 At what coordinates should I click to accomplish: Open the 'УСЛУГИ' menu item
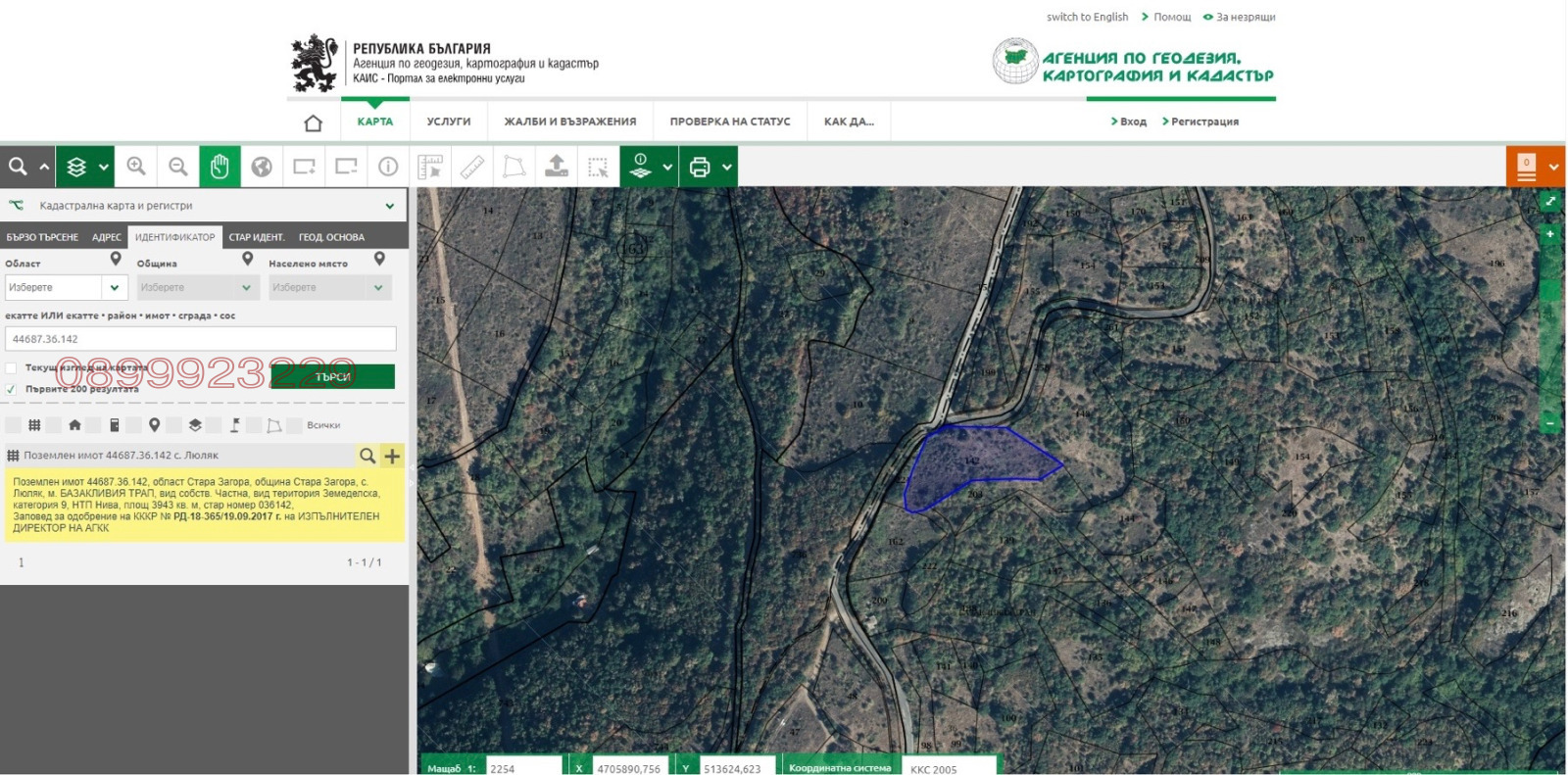(449, 121)
